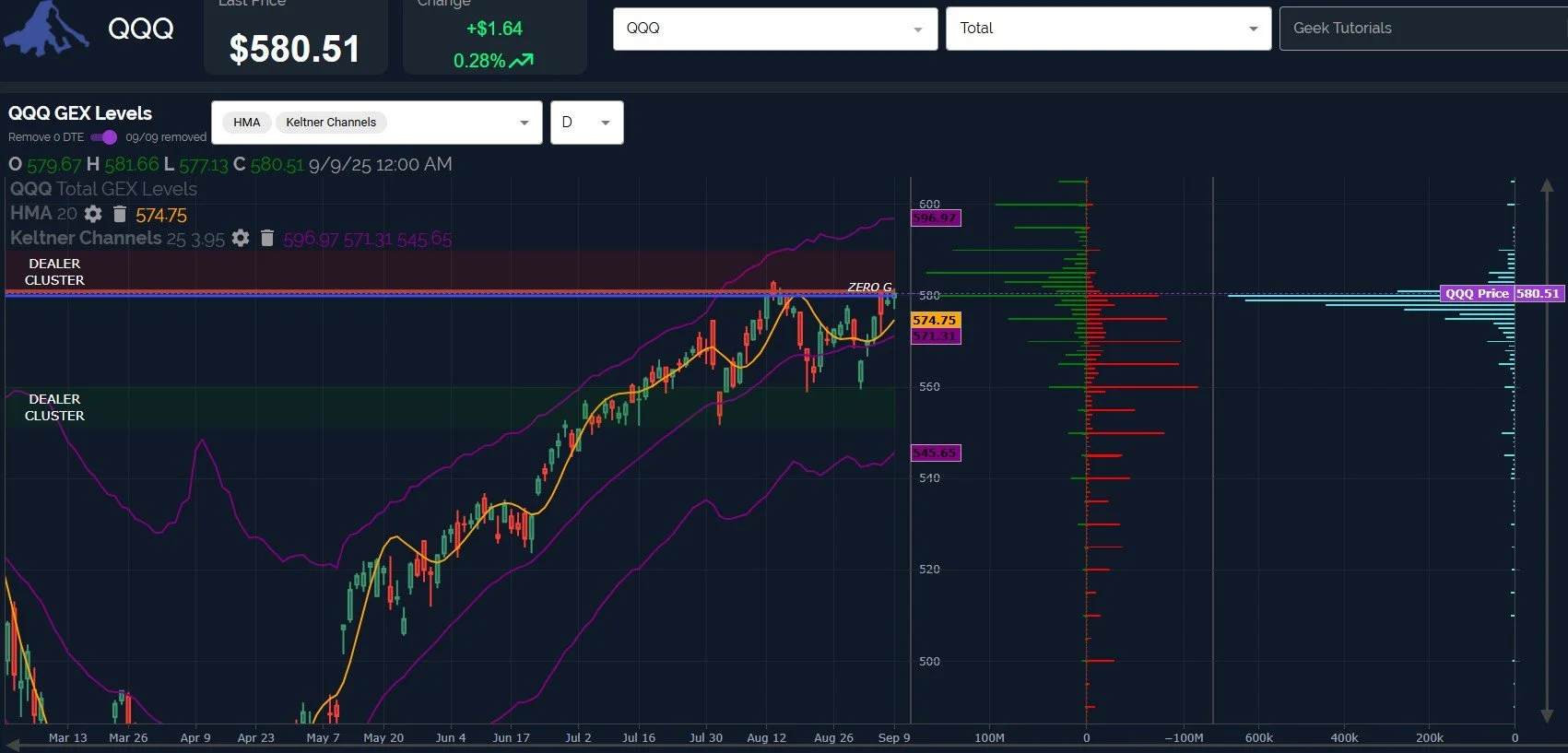Viewport: 1568px width, 753px height.
Task: Click the HMA 20 legend label
Action: pos(43,213)
